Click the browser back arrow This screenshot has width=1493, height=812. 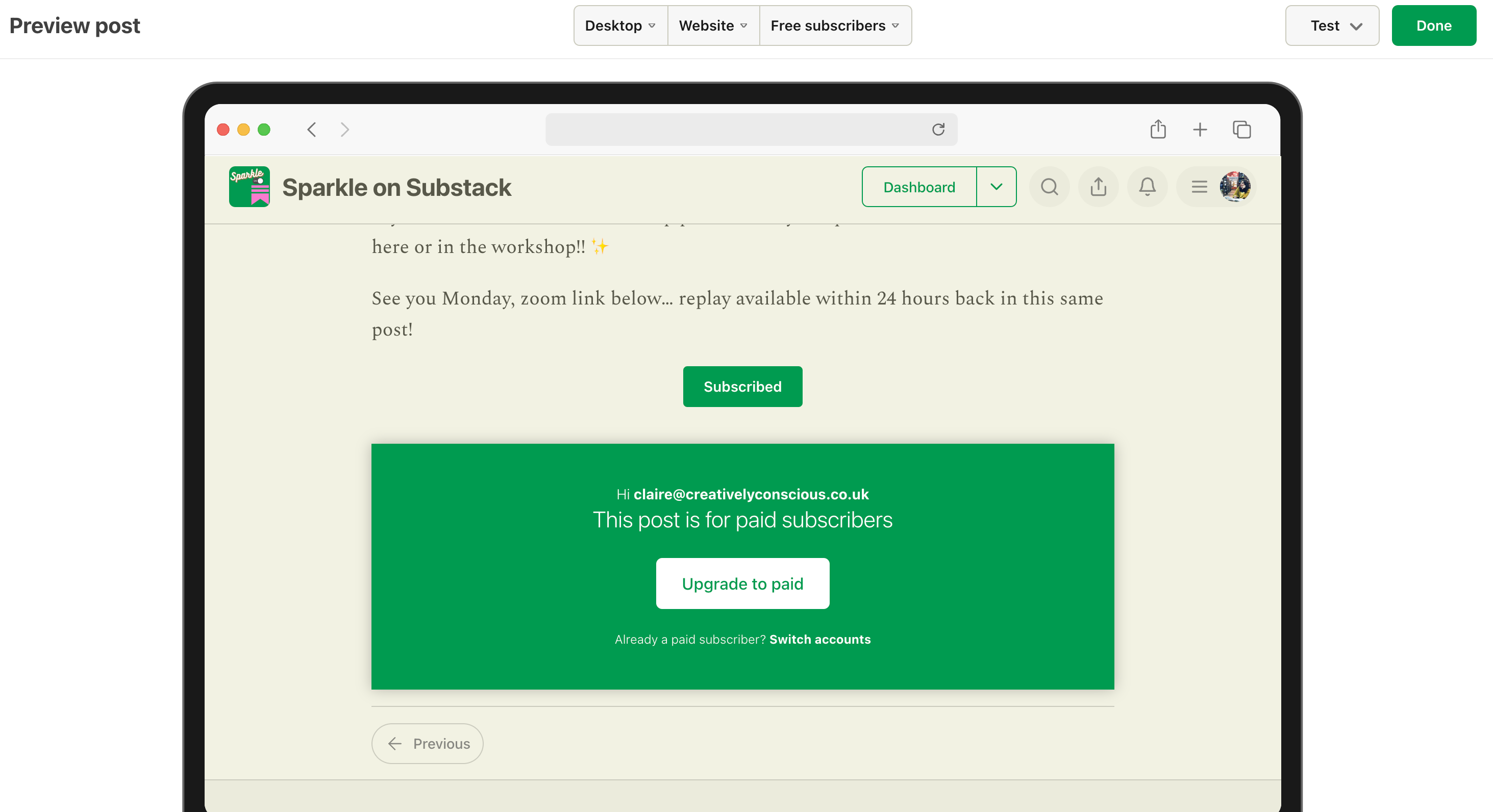click(312, 129)
